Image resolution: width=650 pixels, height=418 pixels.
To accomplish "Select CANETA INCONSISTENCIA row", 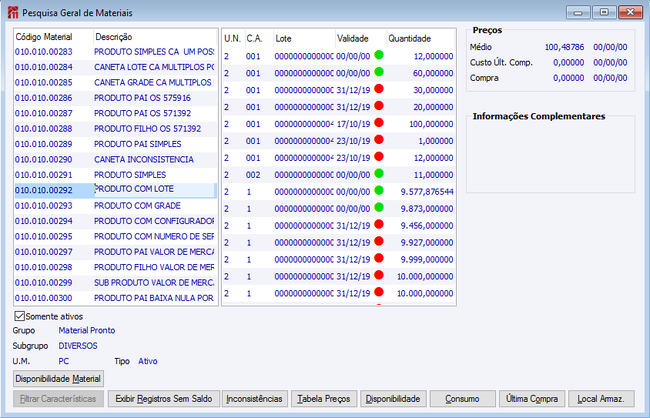I will [x=115, y=159].
